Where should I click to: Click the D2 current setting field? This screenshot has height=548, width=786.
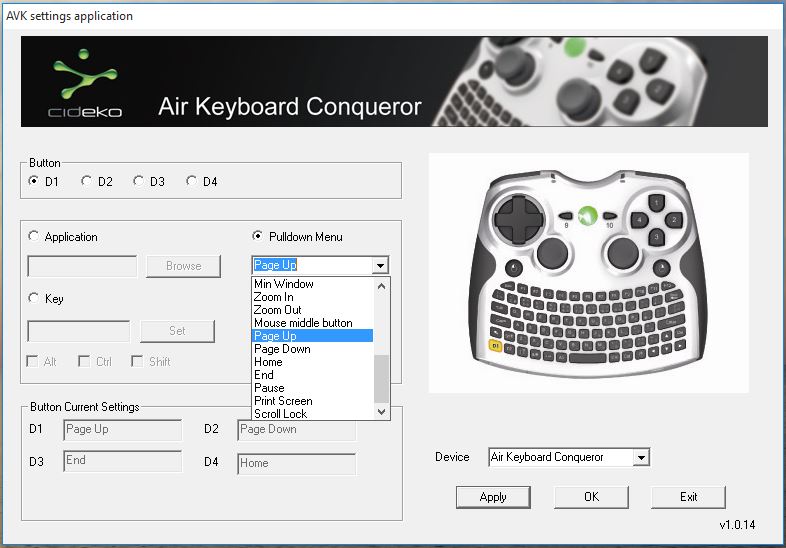point(297,430)
